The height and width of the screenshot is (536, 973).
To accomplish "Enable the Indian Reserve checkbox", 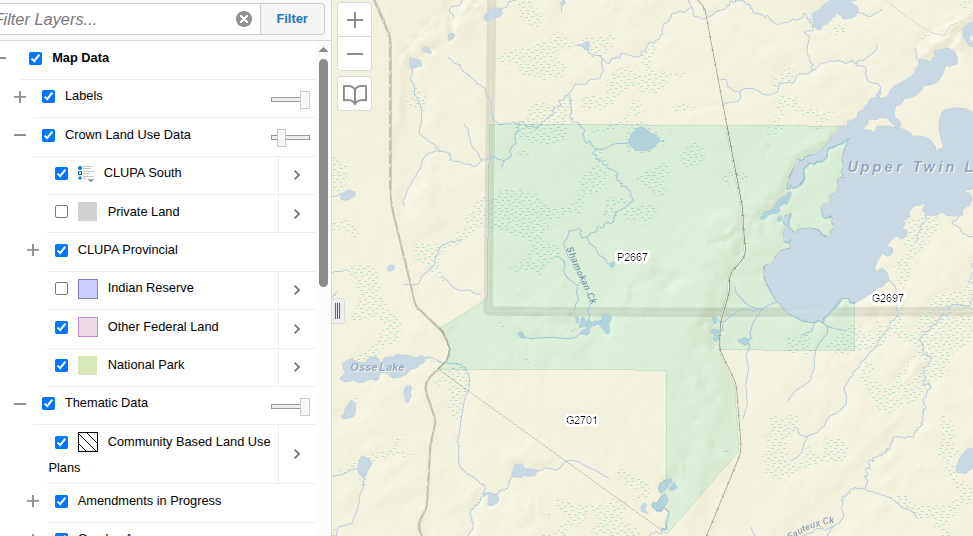I will [x=61, y=288].
